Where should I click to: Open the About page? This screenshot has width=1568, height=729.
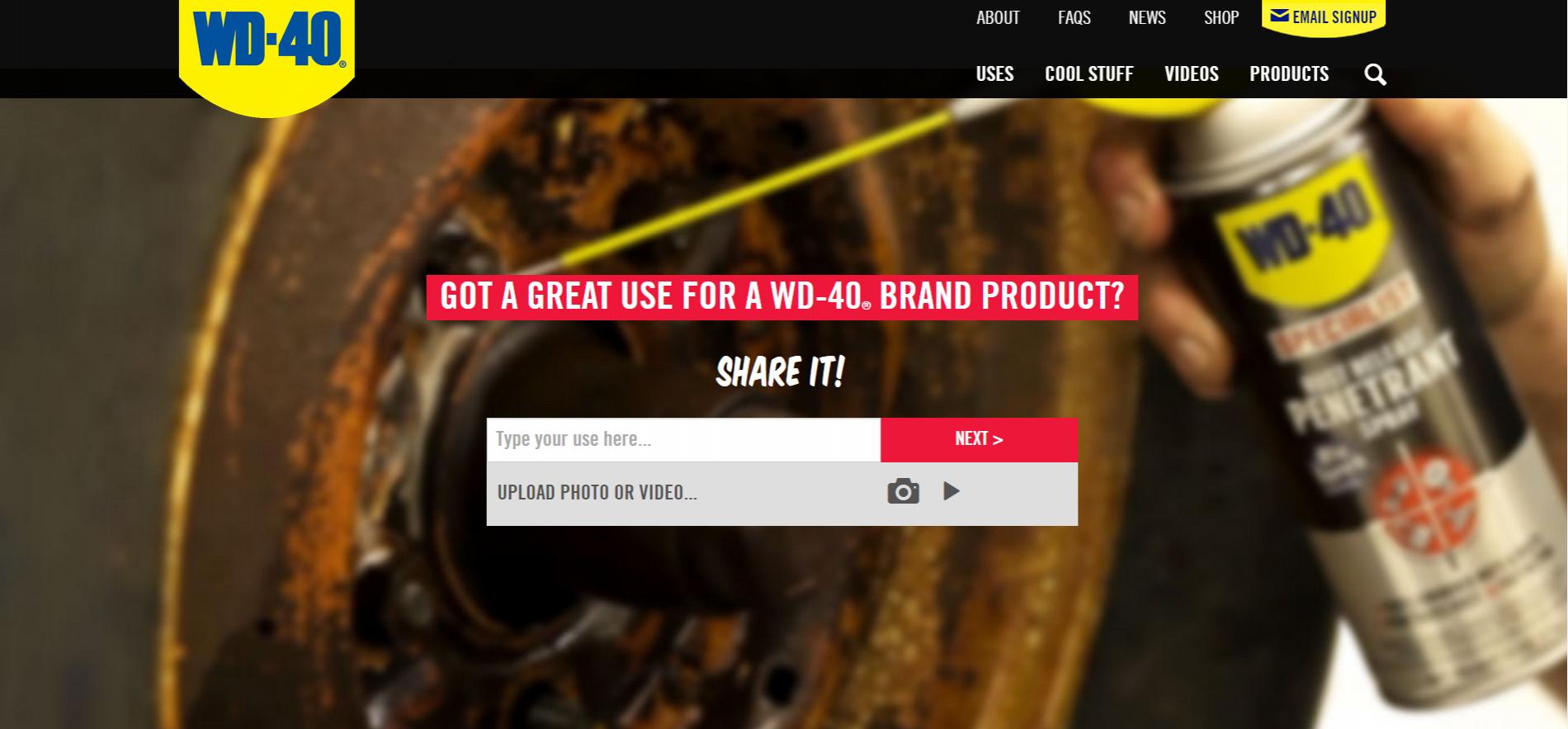[x=998, y=17]
